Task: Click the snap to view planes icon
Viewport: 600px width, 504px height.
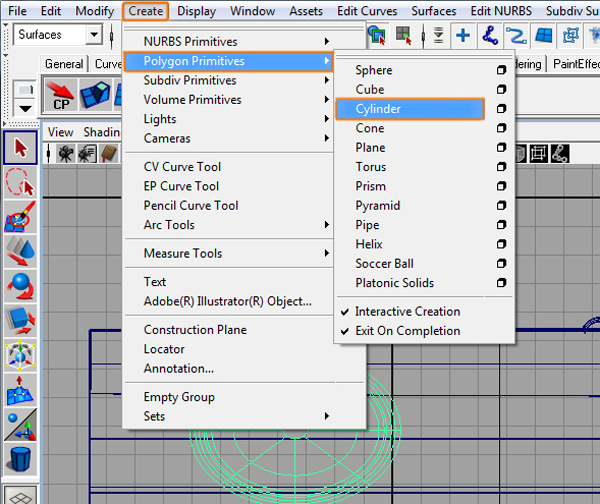Action: click(x=543, y=36)
